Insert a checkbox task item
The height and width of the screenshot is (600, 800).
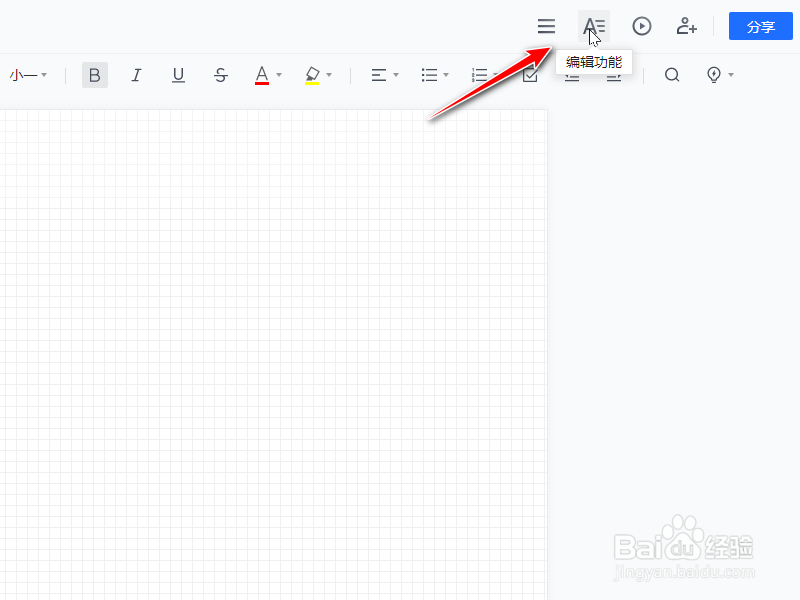coord(530,76)
